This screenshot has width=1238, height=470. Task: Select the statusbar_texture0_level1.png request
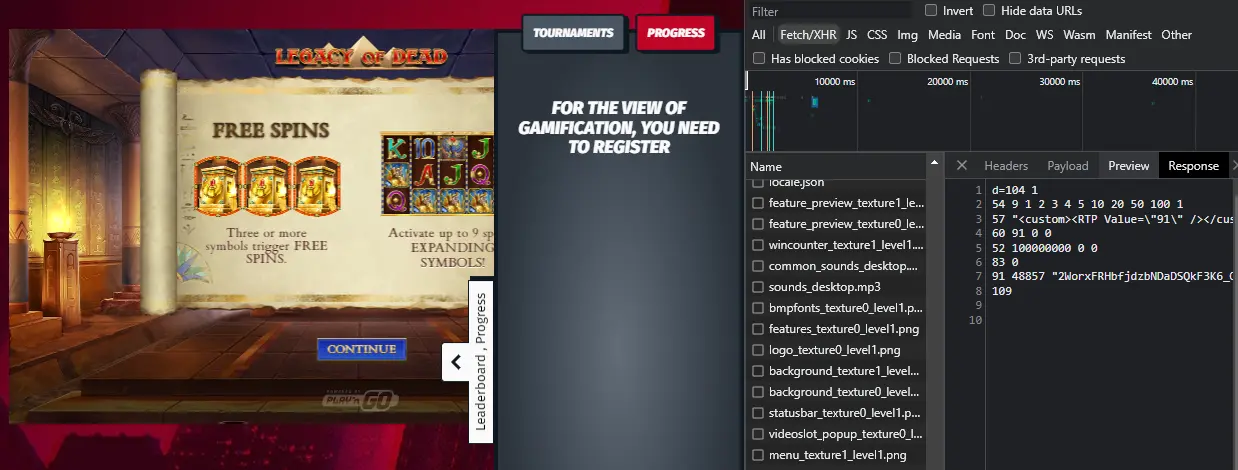point(836,413)
